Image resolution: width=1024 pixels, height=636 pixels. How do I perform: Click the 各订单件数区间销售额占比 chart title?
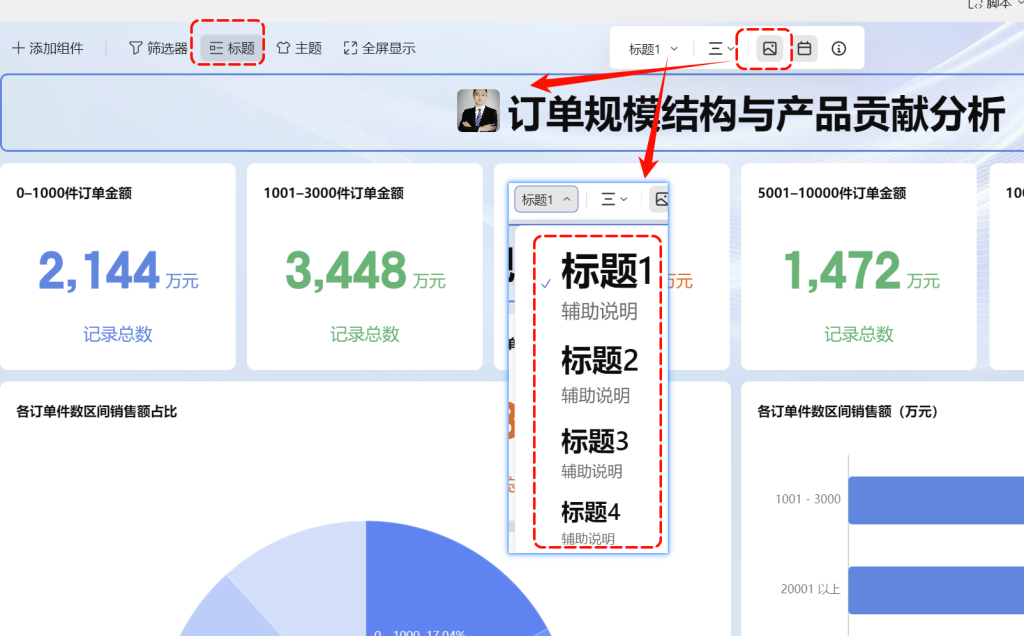pyautogui.click(x=97, y=411)
